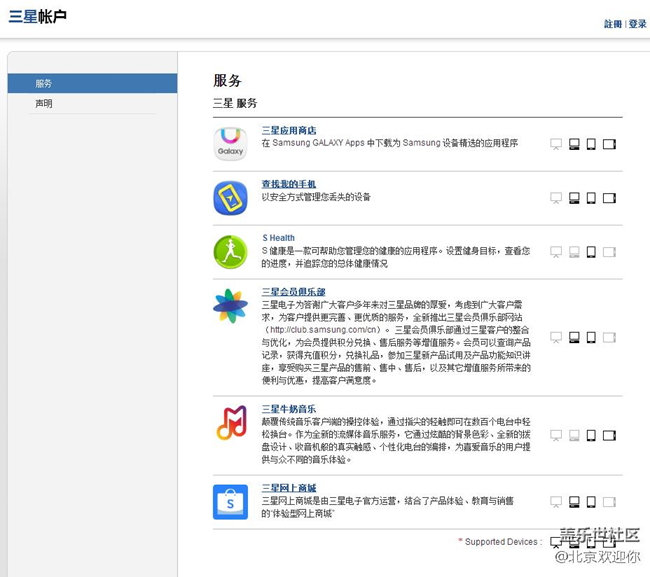Click the http://club.samsung.com/cn URL text
The image size is (650, 577).
coord(324,330)
